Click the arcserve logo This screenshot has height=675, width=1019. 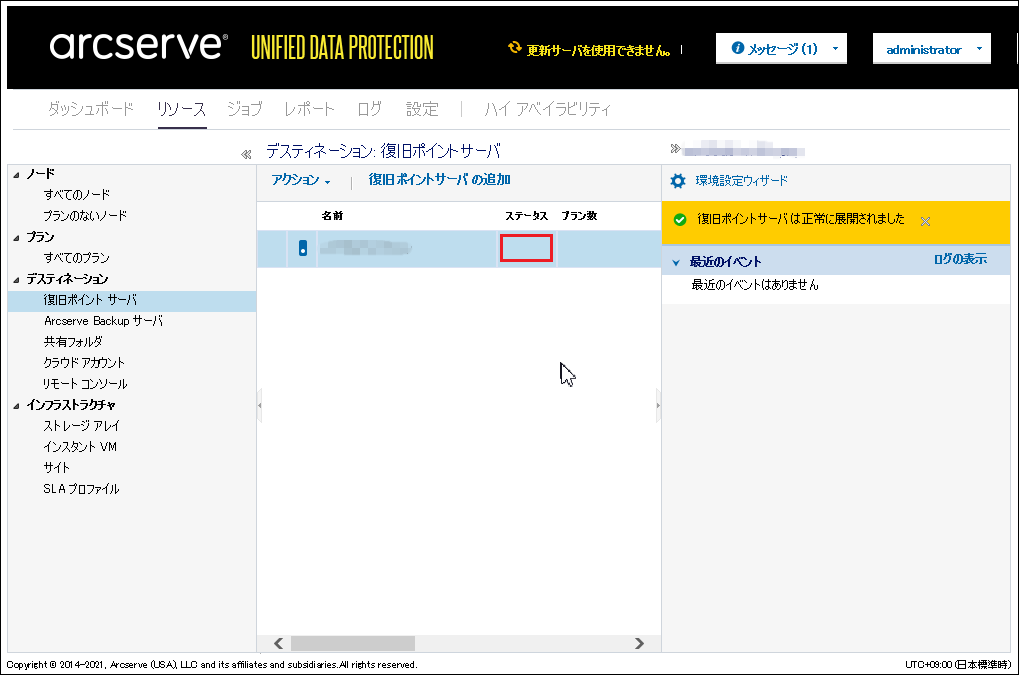click(x=138, y=45)
